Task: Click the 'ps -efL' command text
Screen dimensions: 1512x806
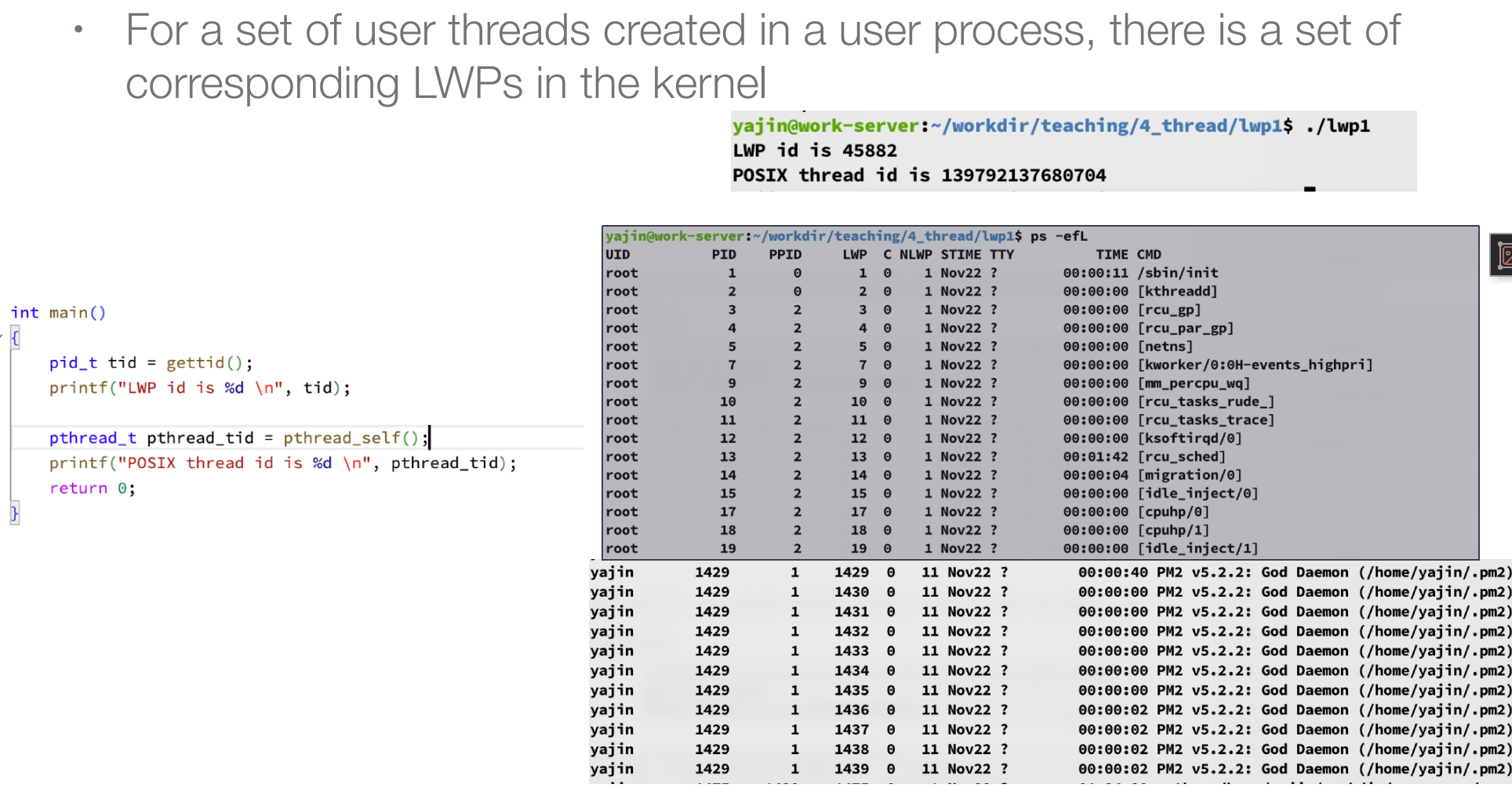Action: click(x=1059, y=236)
